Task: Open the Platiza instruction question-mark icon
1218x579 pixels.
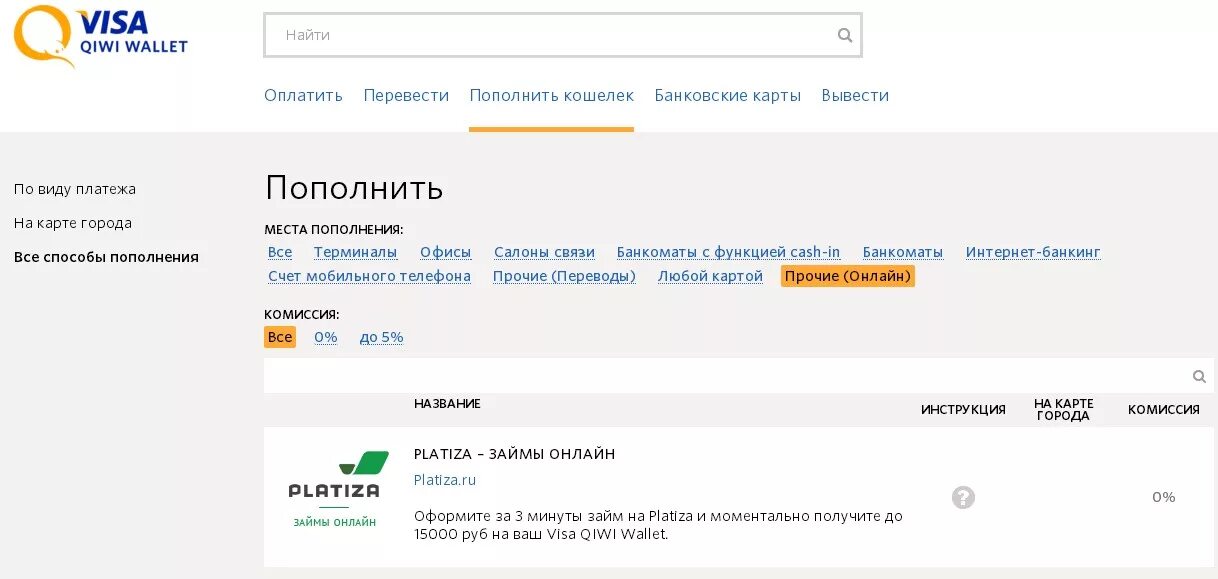Action: pos(963,497)
